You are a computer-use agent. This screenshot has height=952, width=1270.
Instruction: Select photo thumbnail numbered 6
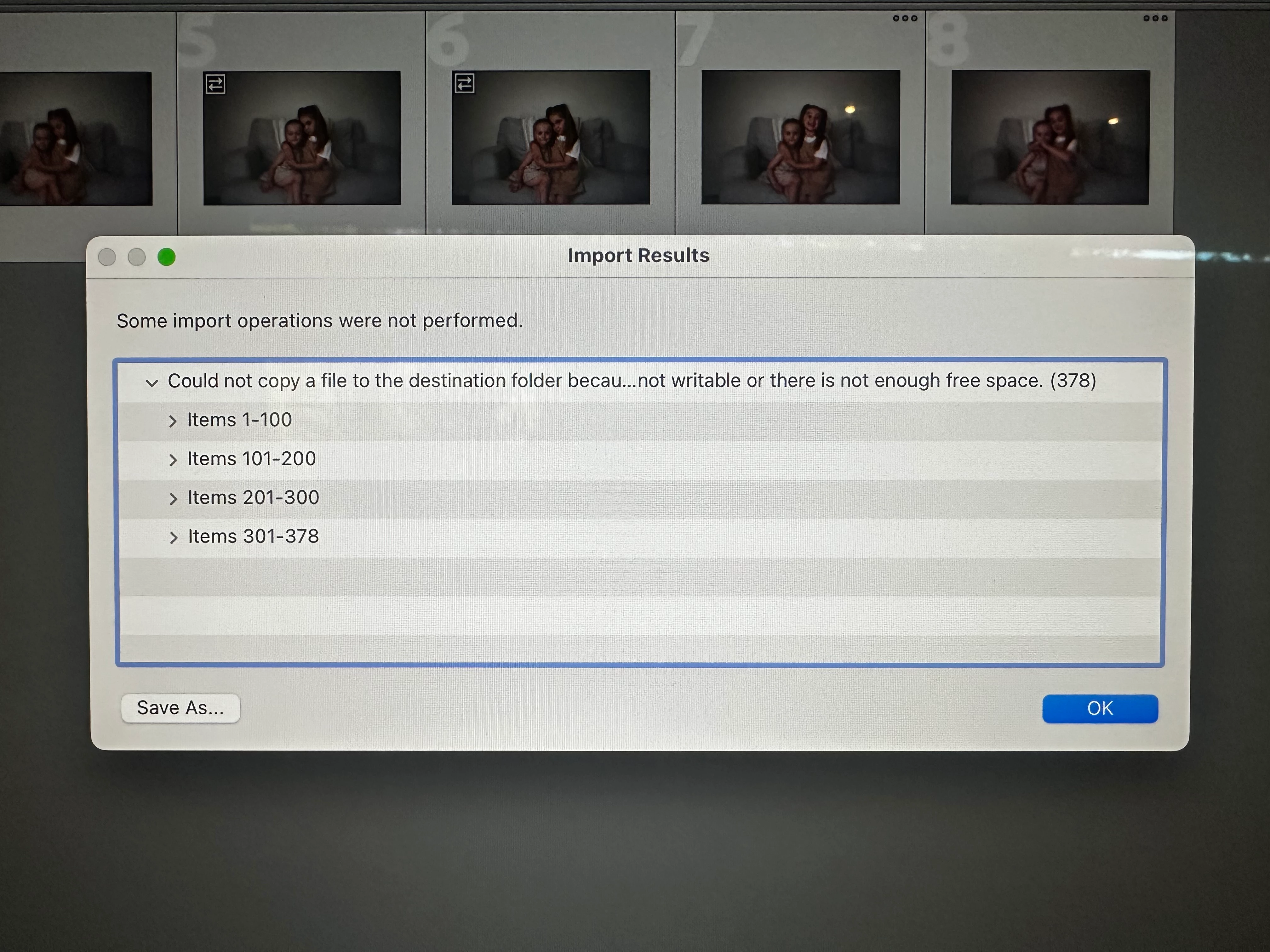551,138
